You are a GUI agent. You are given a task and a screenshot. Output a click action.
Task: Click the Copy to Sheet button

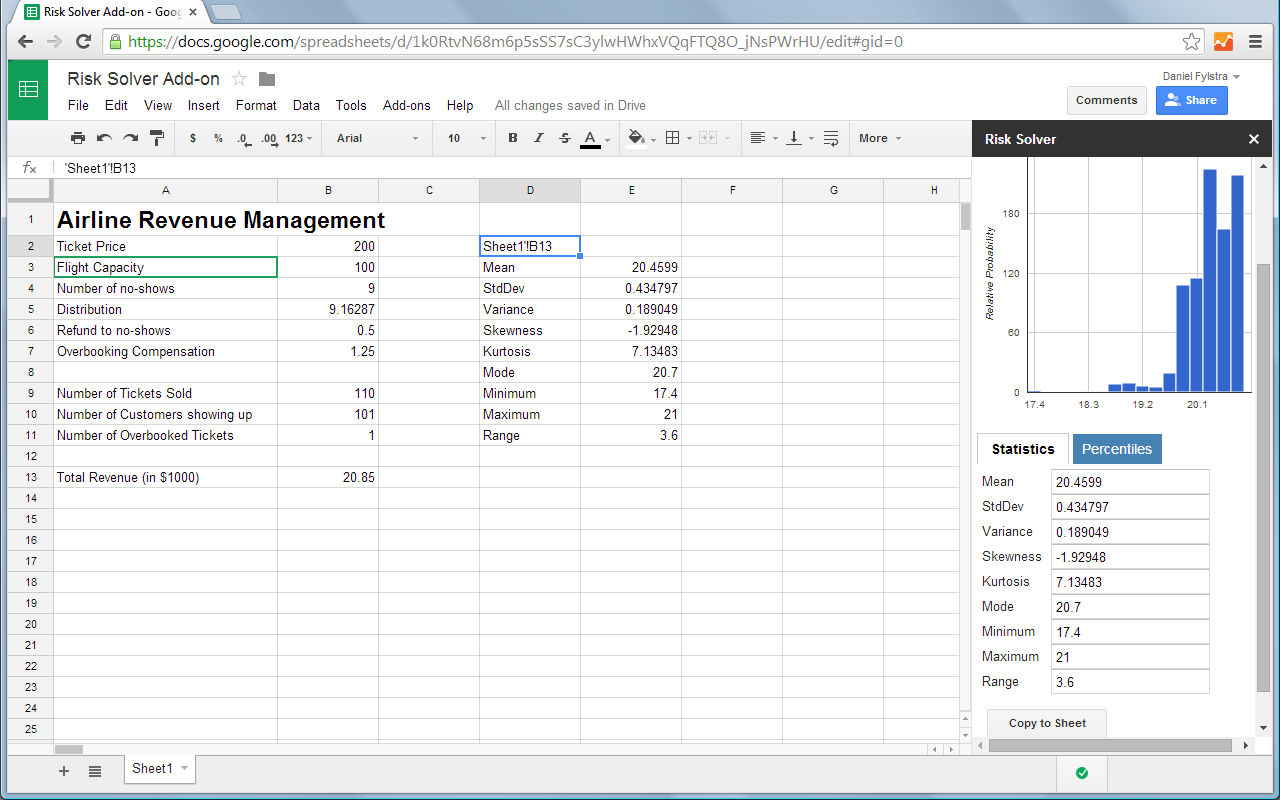click(x=1047, y=723)
